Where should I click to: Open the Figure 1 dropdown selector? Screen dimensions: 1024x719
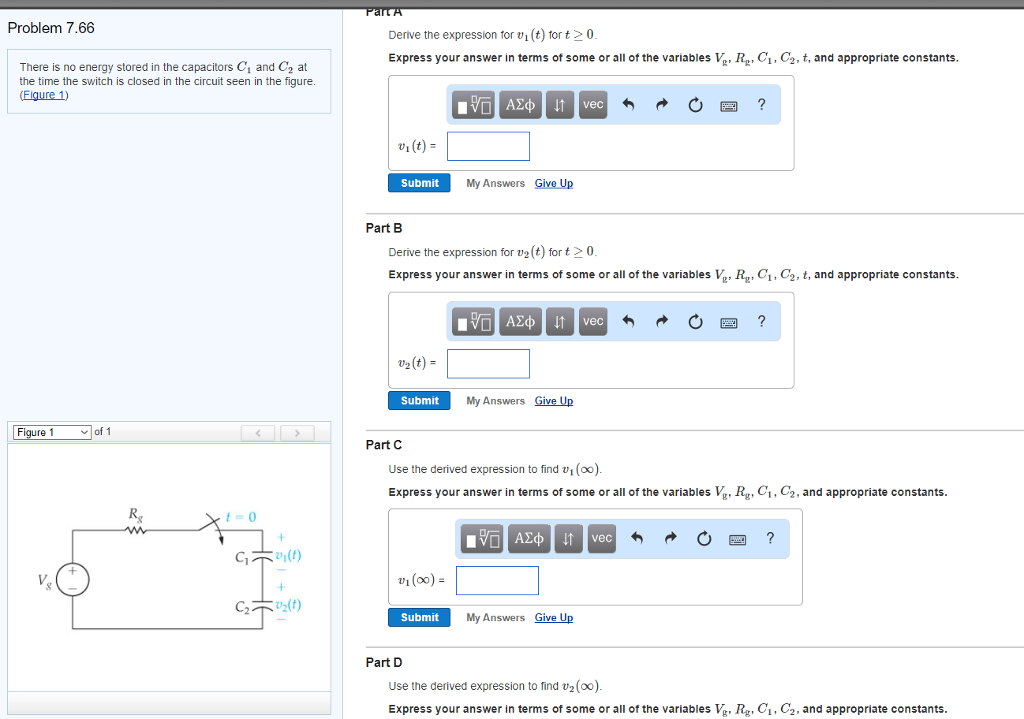(50, 431)
